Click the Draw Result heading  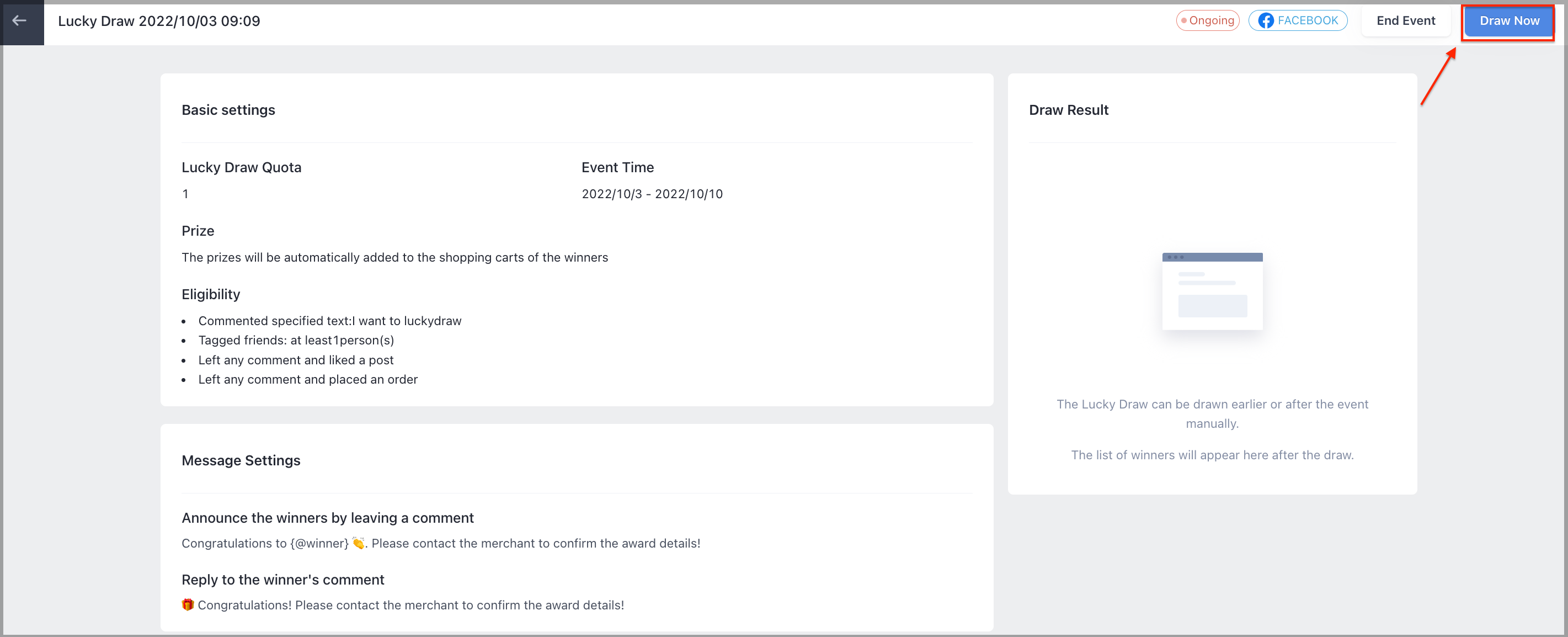click(x=1068, y=110)
